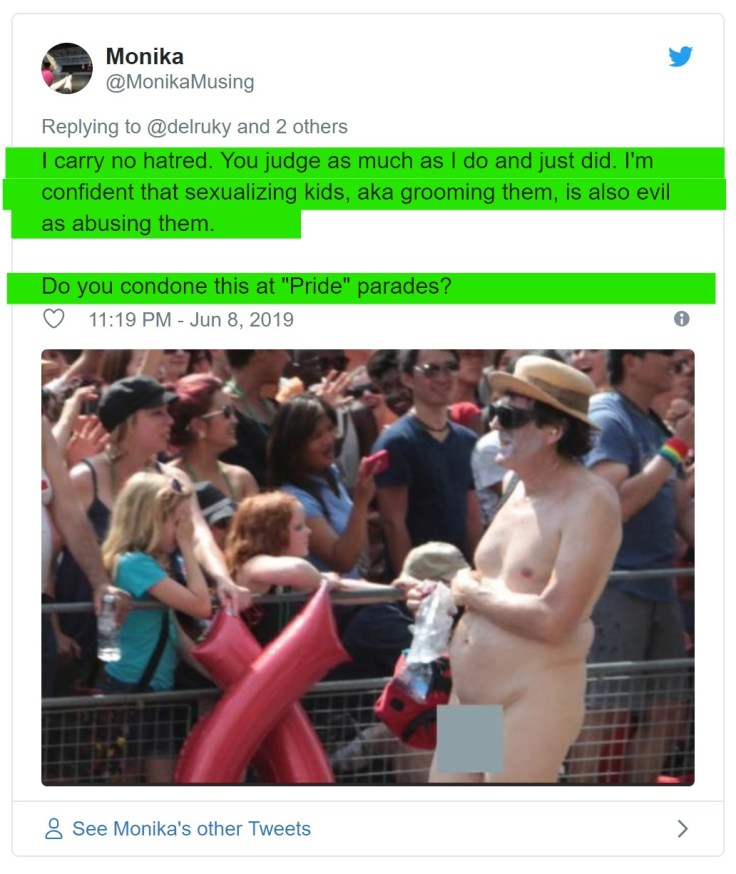Image resolution: width=736 pixels, height=874 pixels.
Task: Open the attached parade photo
Action: tap(368, 567)
